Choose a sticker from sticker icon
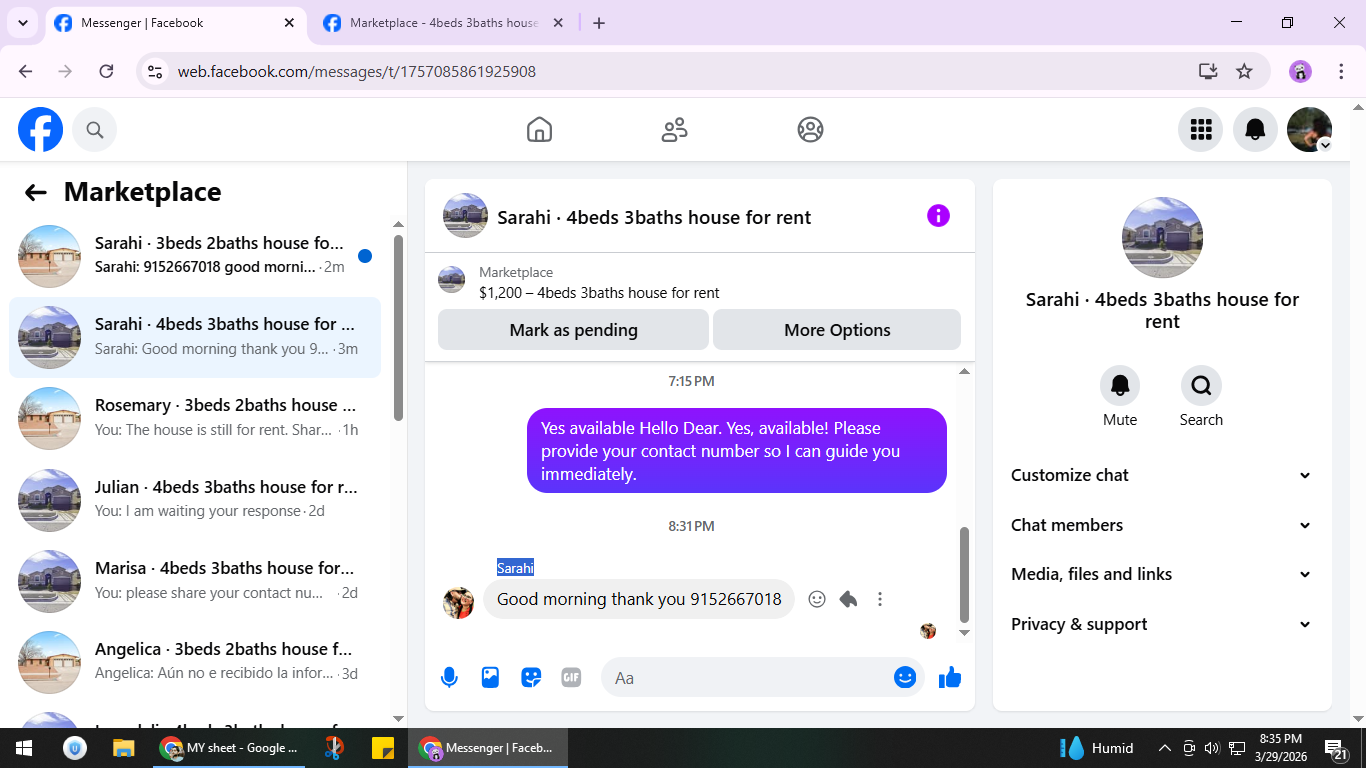Viewport: 1366px width, 768px height. 531,677
